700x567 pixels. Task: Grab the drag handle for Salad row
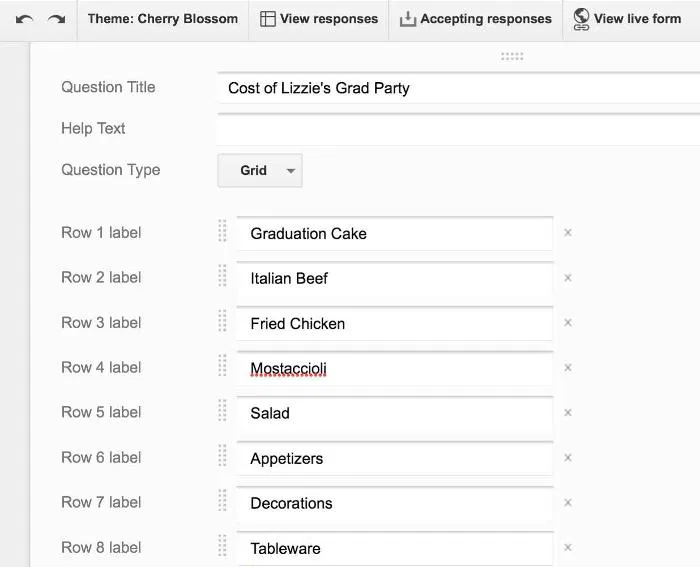[223, 412]
